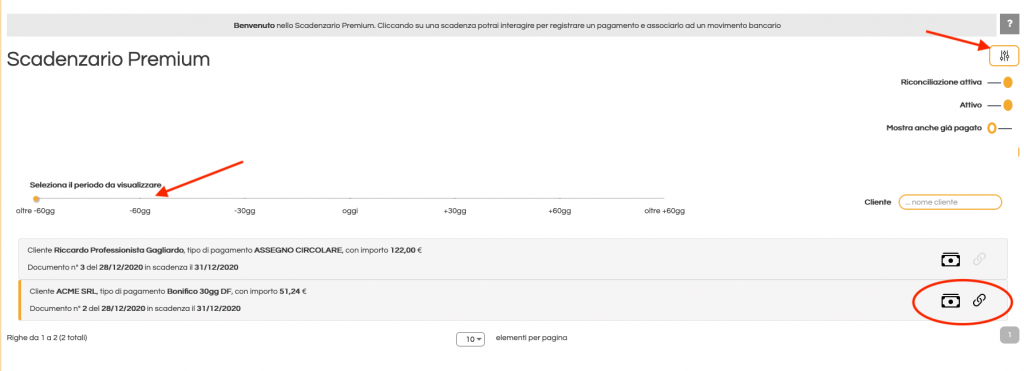Image resolution: width=1024 pixels, height=371 pixels.
Task: Open the elementi per pagina dropdown
Action: click(470, 339)
